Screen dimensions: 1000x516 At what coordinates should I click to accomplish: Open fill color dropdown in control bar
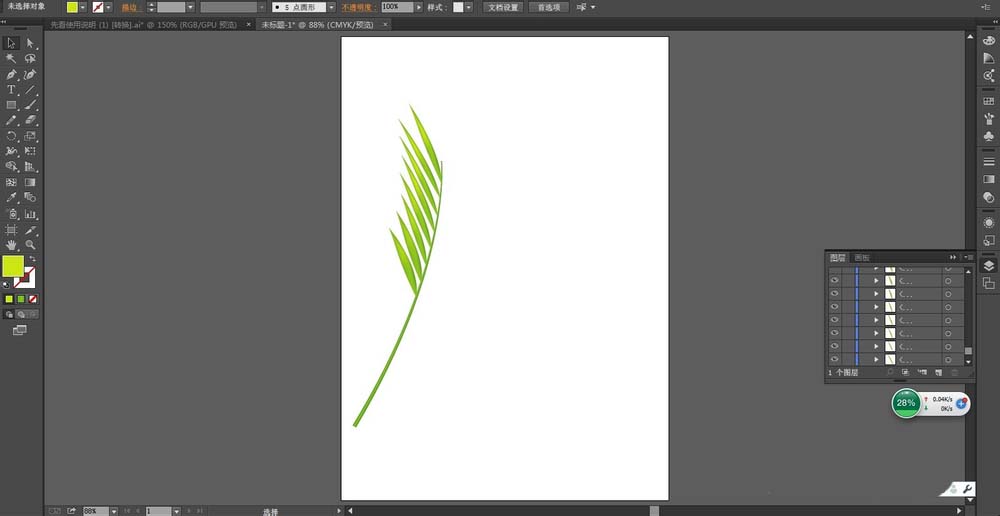tap(83, 7)
